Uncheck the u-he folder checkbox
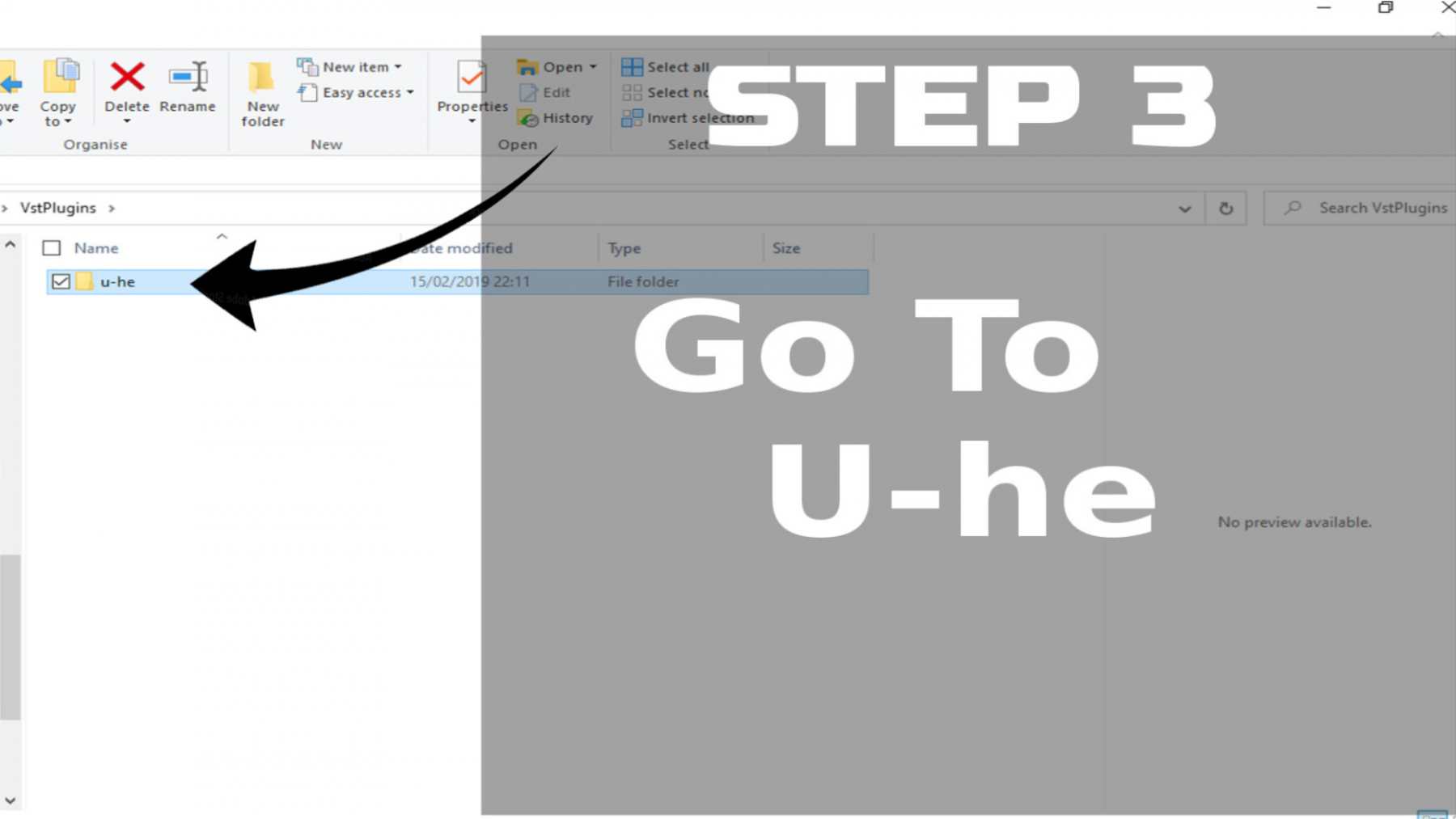This screenshot has height=819, width=1456. click(61, 281)
